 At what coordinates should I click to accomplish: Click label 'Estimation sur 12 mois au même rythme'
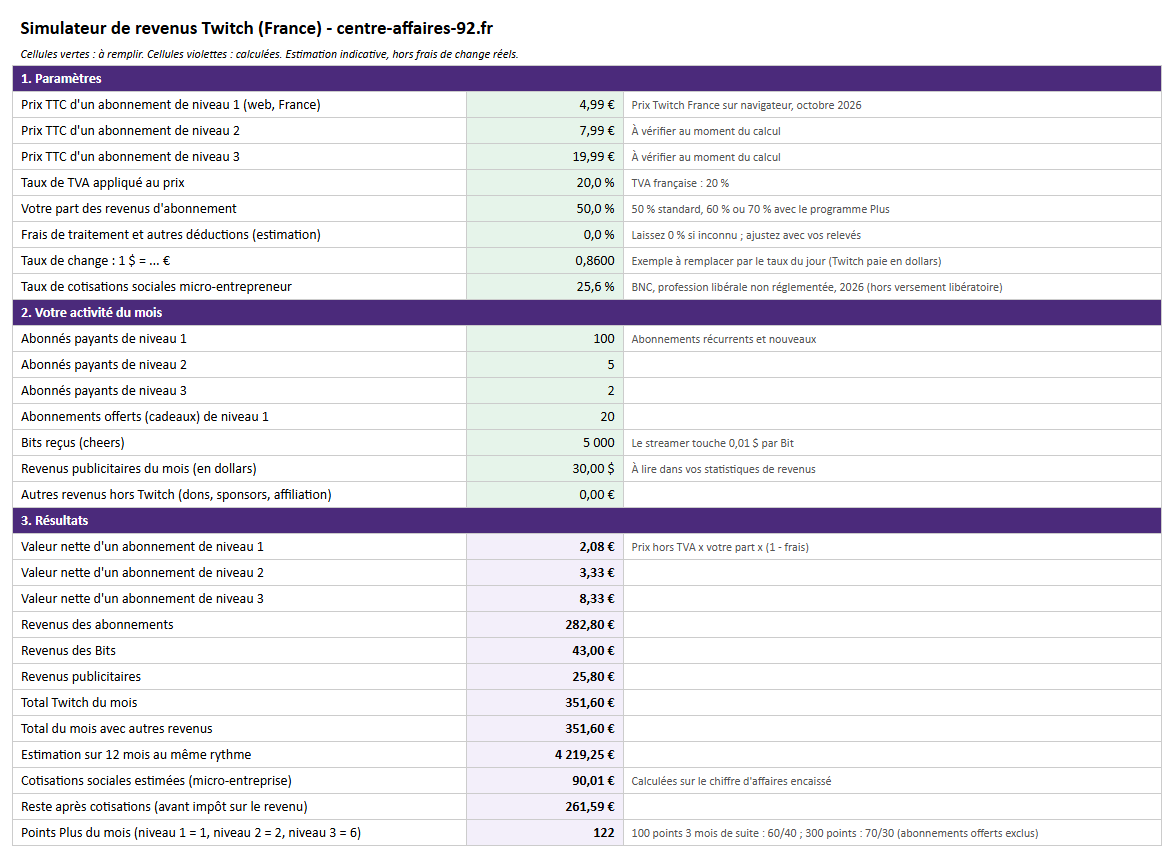pyautogui.click(x=136, y=754)
